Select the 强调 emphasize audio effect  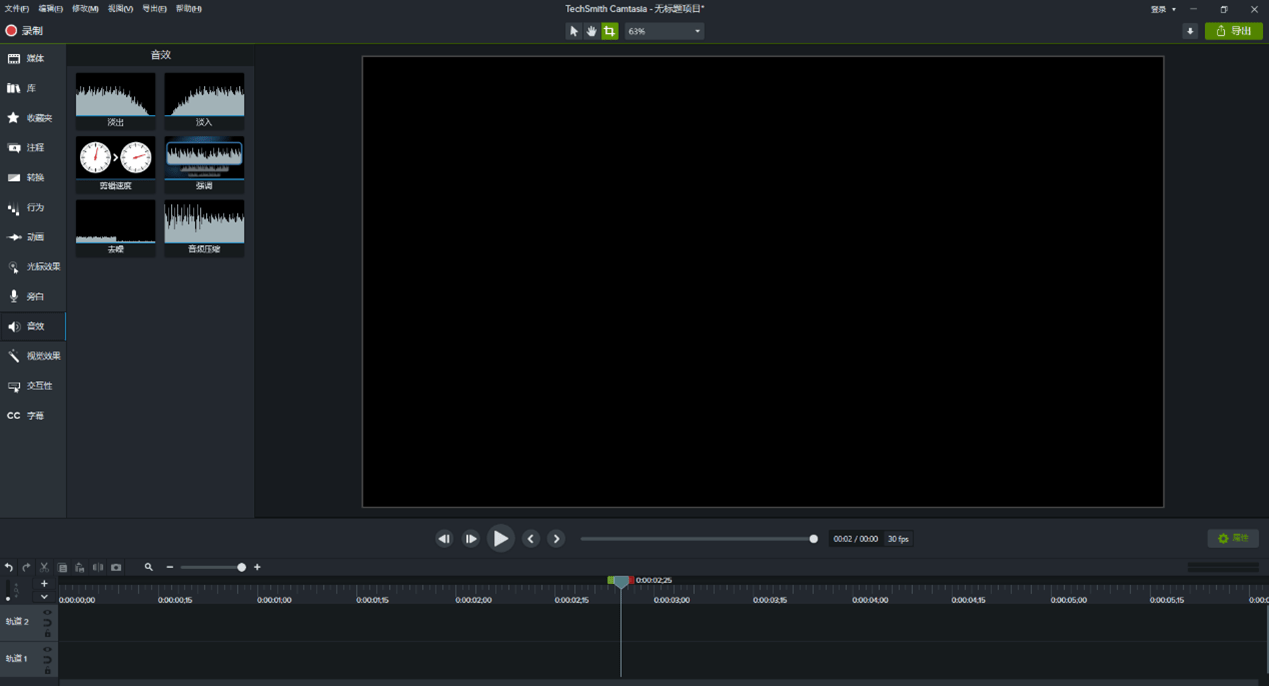click(204, 164)
